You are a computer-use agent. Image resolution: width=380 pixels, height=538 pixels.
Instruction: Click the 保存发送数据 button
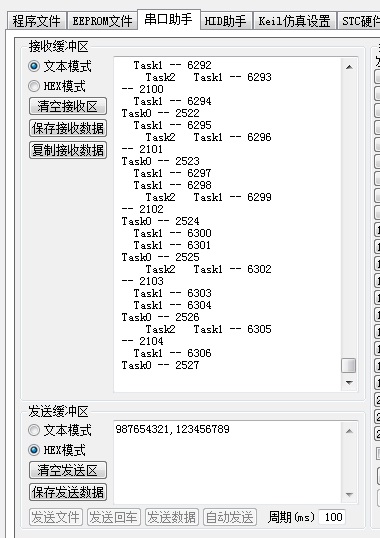tap(68, 492)
